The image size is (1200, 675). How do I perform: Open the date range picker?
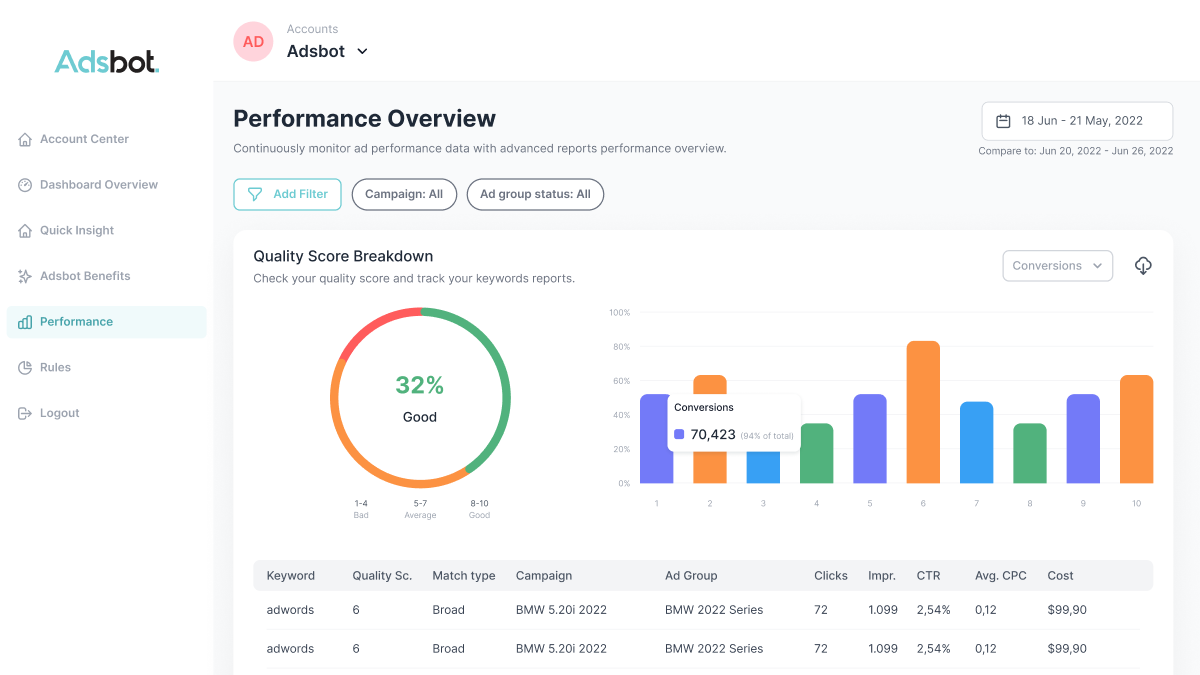pos(1076,121)
